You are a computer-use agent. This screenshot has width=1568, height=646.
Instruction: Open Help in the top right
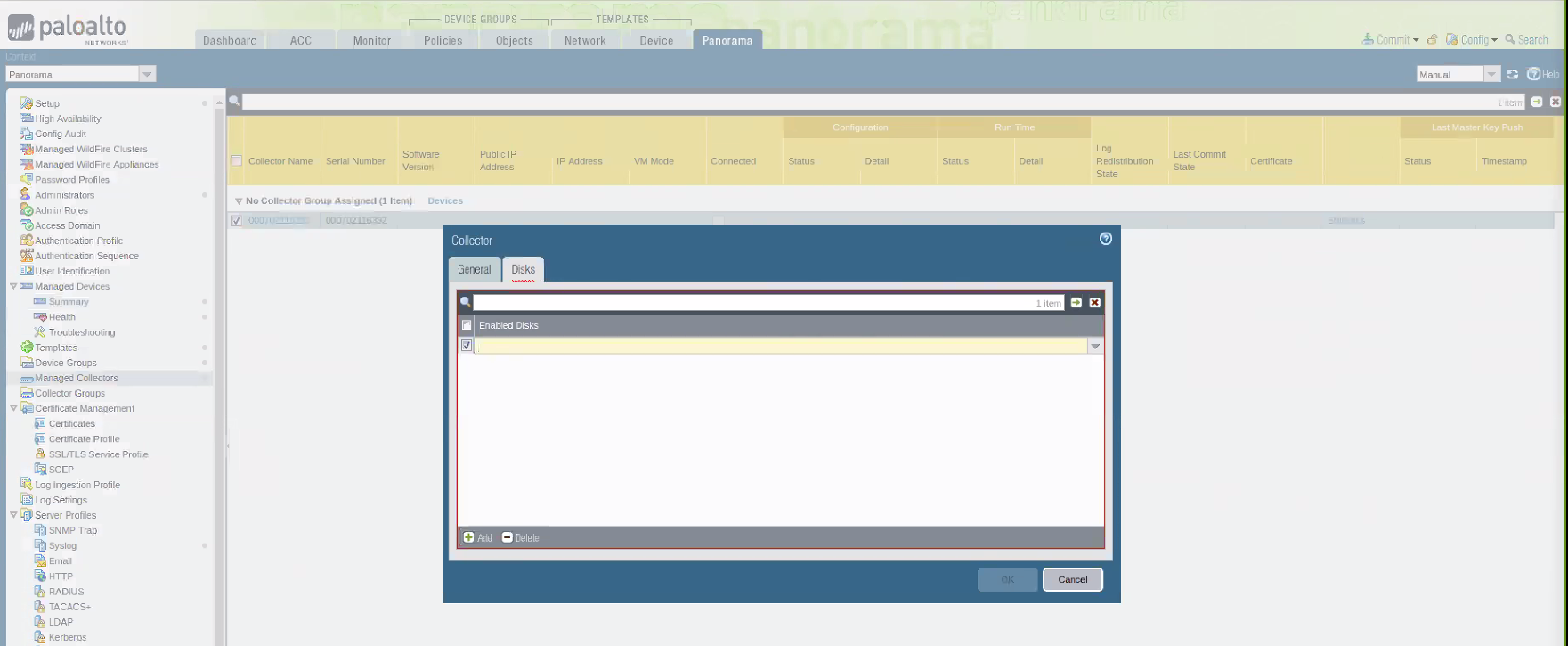[1543, 74]
